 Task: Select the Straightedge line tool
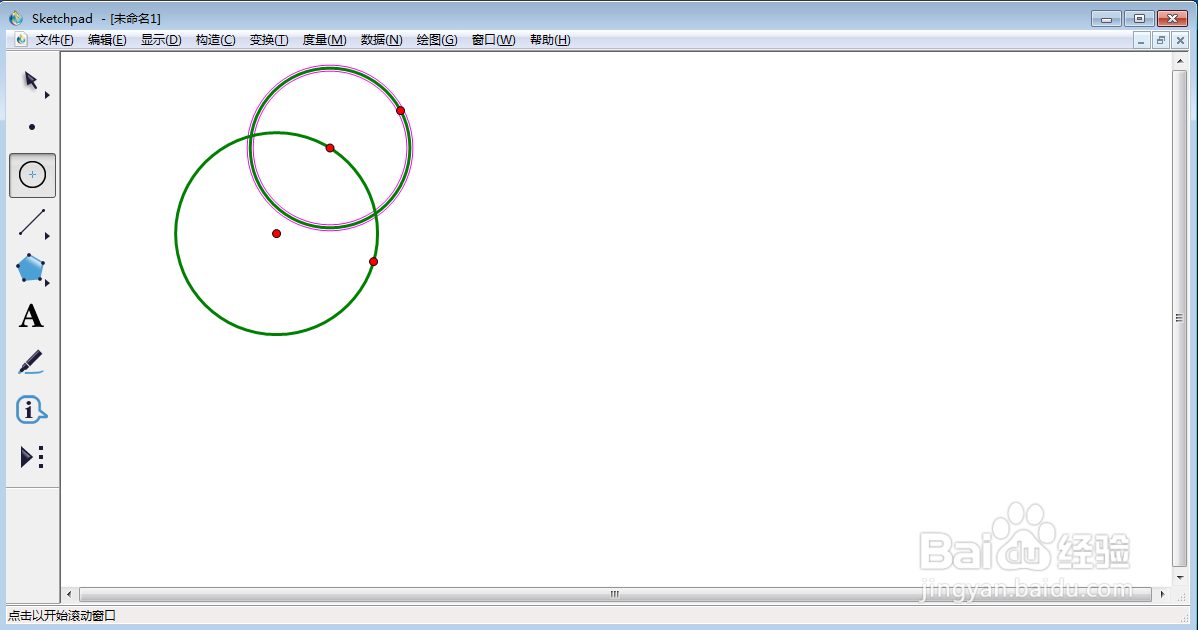[x=31, y=222]
